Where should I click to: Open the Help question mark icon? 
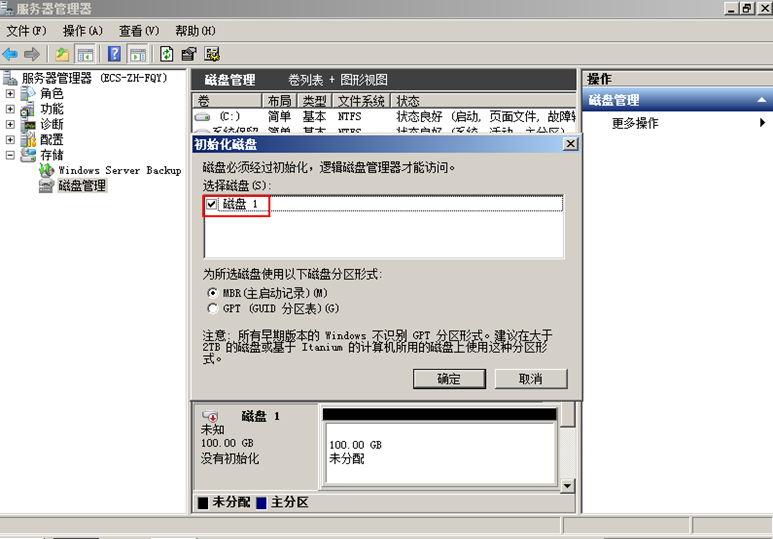click(x=114, y=54)
